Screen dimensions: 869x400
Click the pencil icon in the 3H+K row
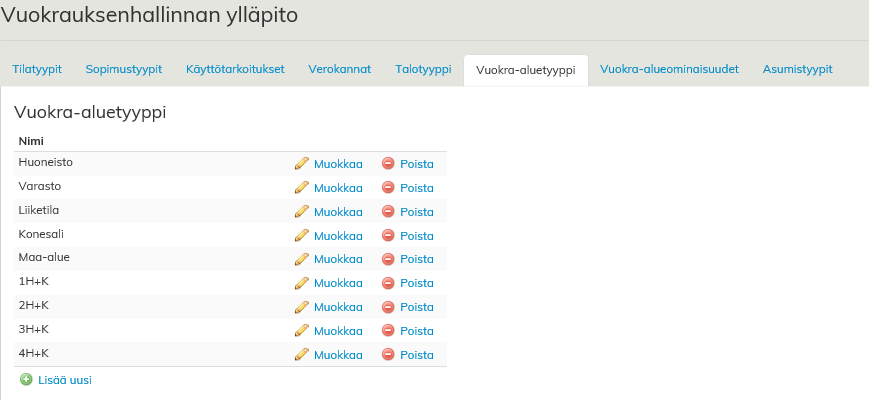coord(302,330)
